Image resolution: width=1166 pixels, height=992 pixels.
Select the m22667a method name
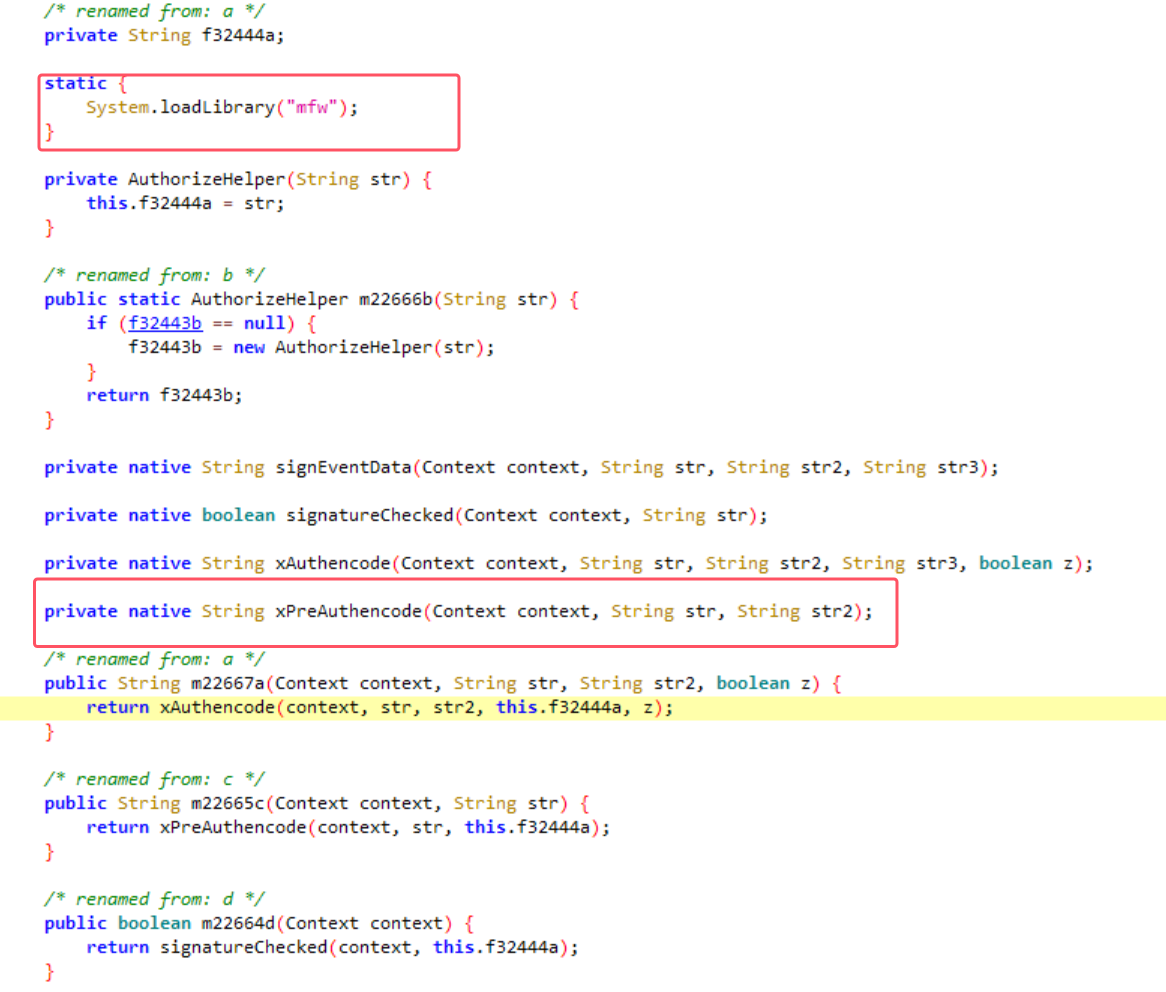pos(228,683)
